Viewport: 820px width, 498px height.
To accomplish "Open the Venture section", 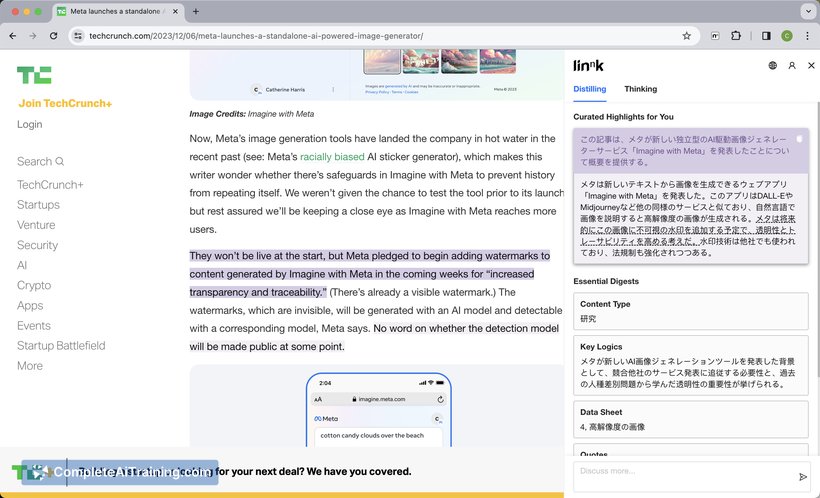I will pyautogui.click(x=36, y=225).
